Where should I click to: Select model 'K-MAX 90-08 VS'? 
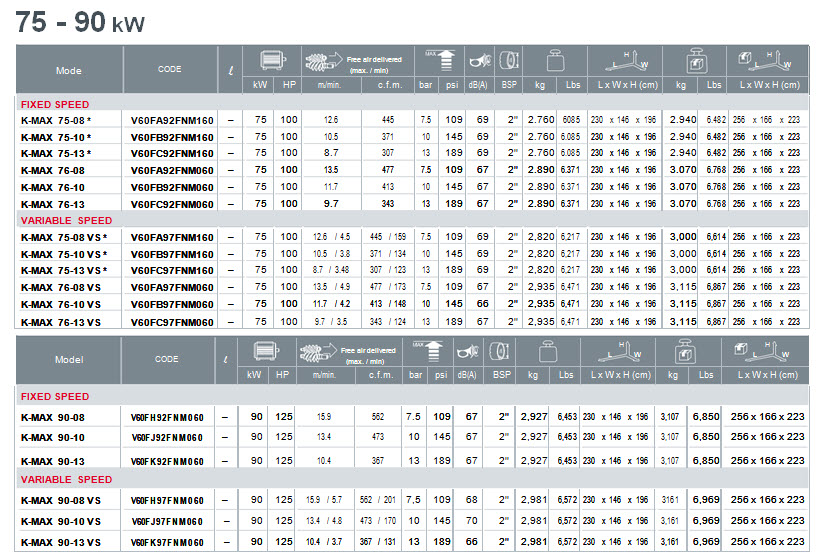(61, 500)
